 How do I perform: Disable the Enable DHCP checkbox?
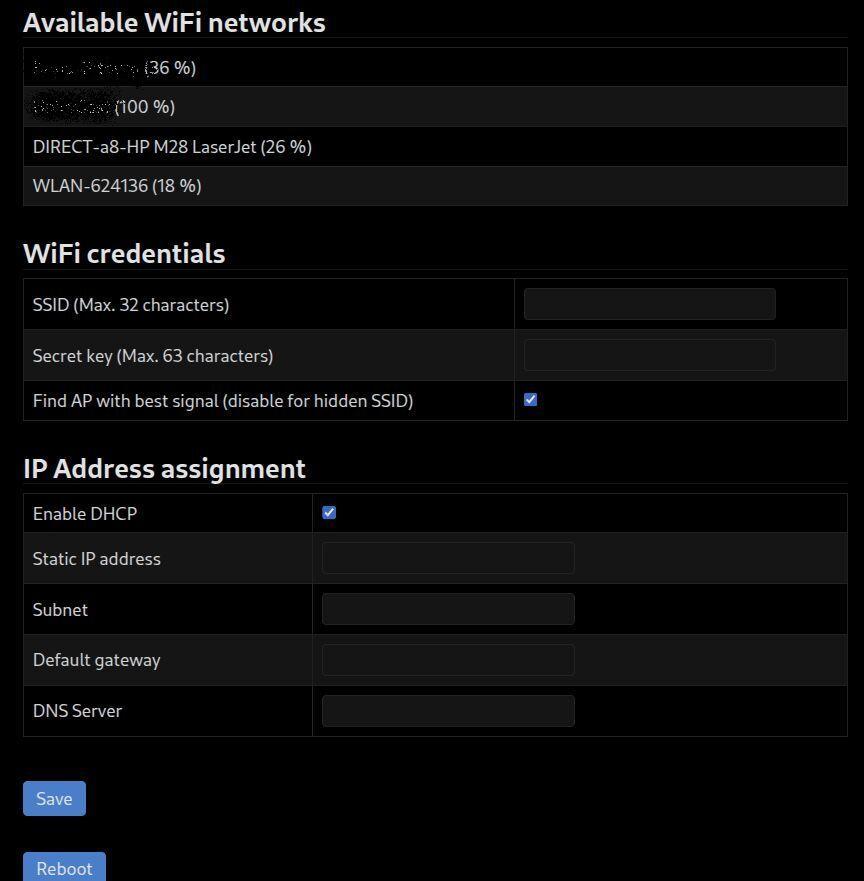329,512
